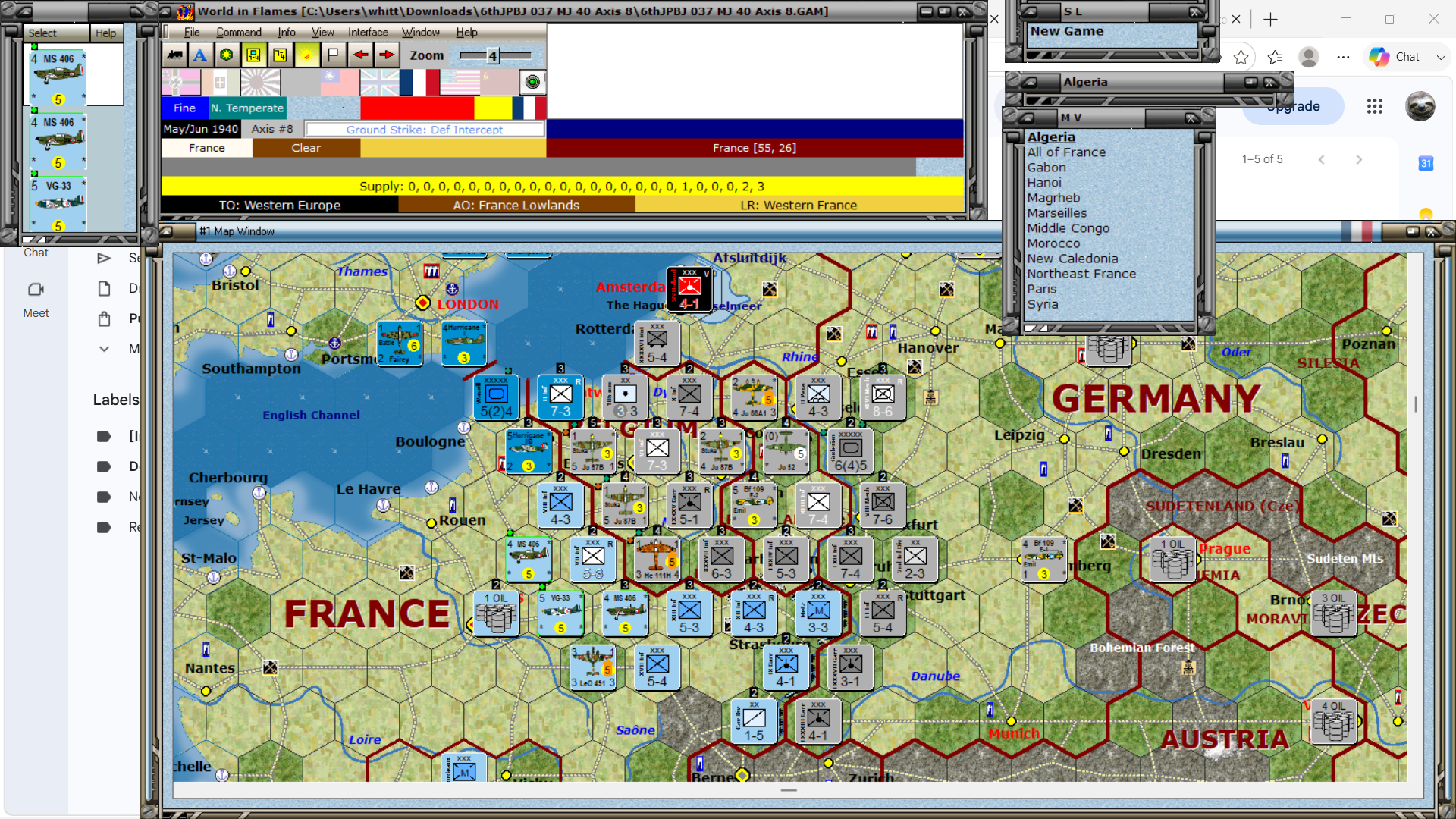This screenshot has height=819, width=1456.
Task: Click the white flag toolbar icon
Action: point(333,55)
